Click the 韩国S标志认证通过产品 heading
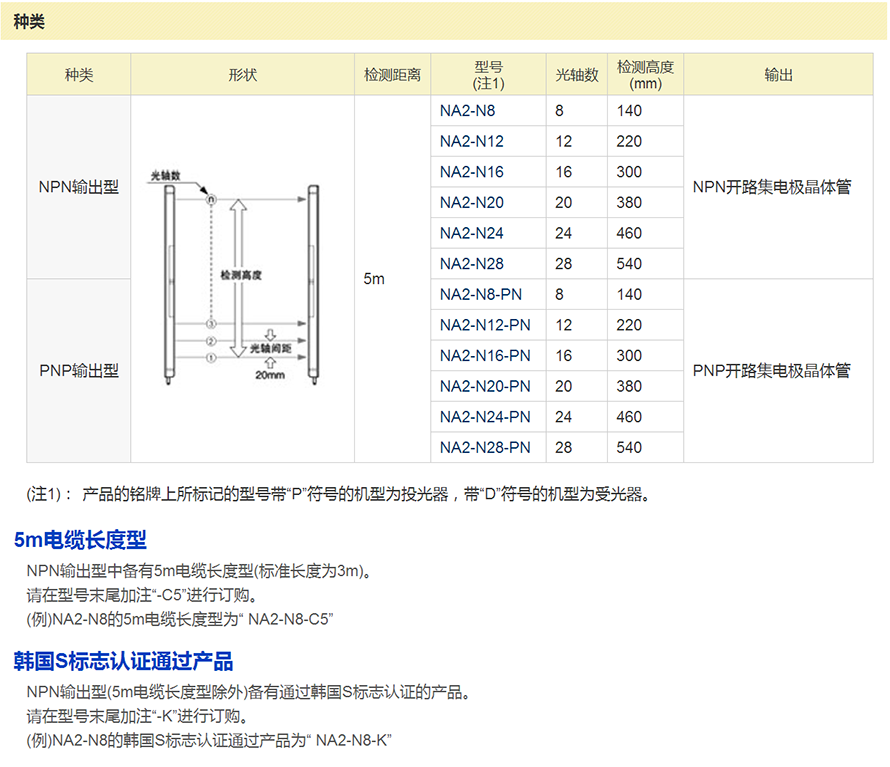 123,661
